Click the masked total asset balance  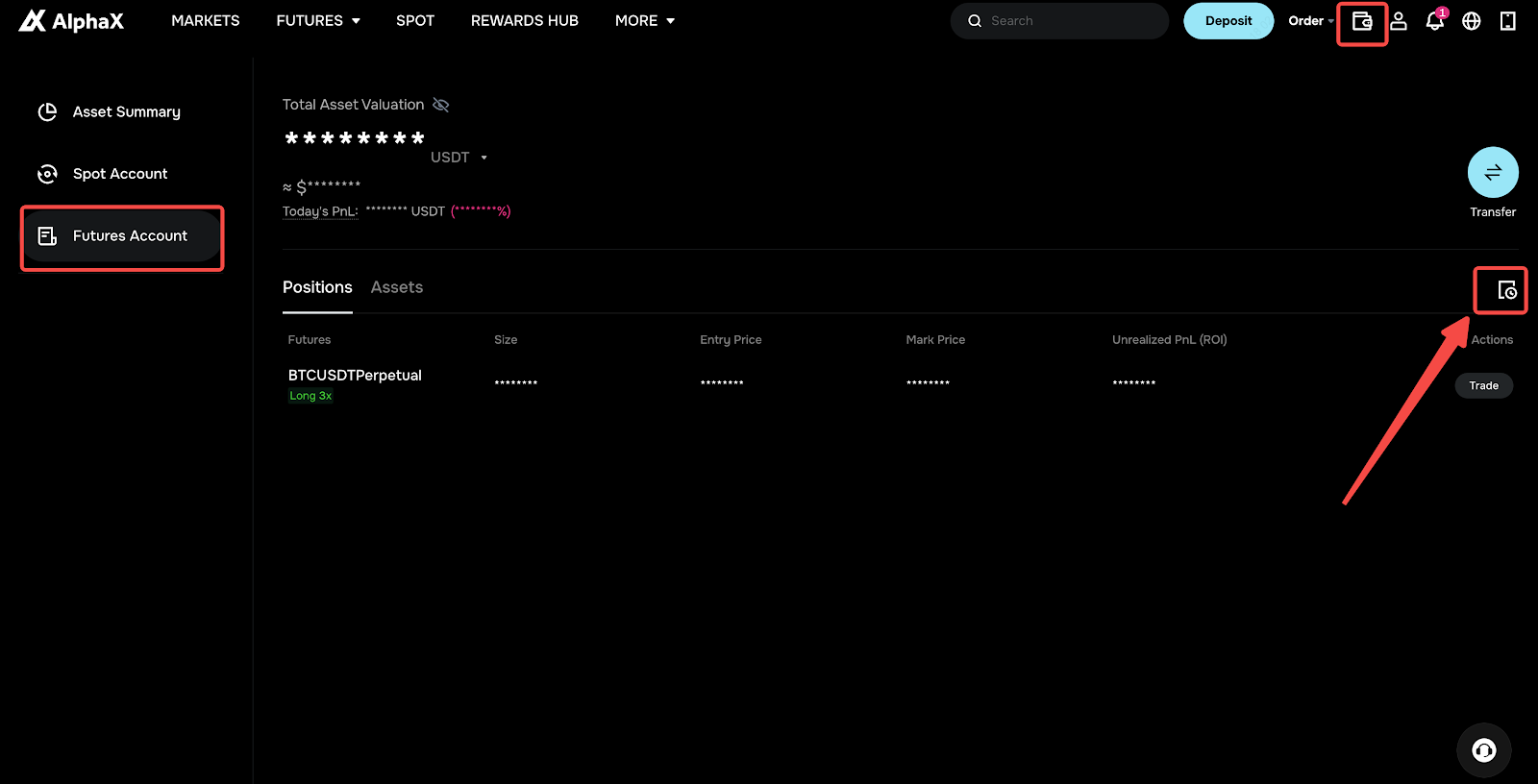pyautogui.click(x=355, y=139)
